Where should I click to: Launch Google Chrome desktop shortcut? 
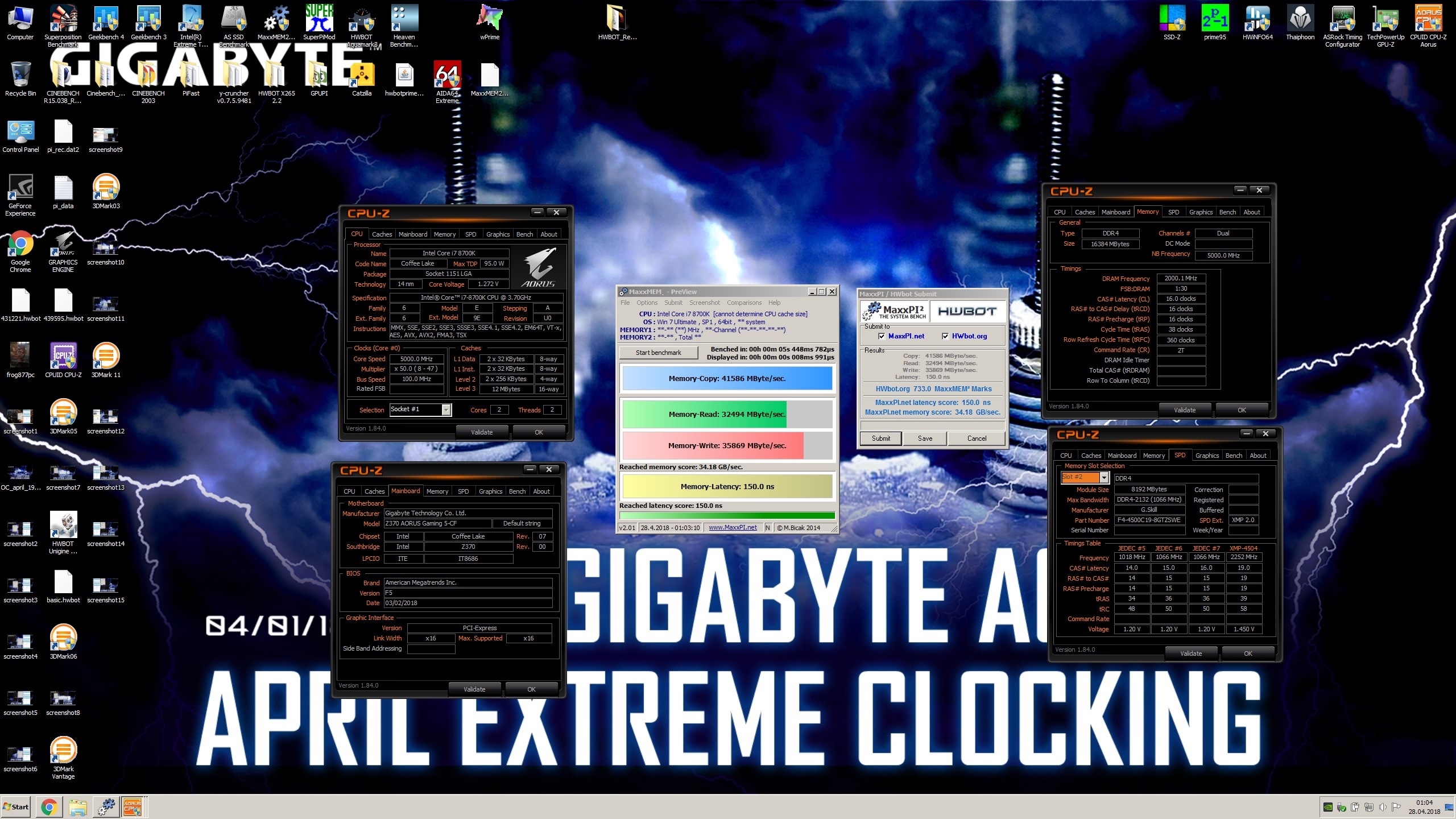click(x=20, y=251)
